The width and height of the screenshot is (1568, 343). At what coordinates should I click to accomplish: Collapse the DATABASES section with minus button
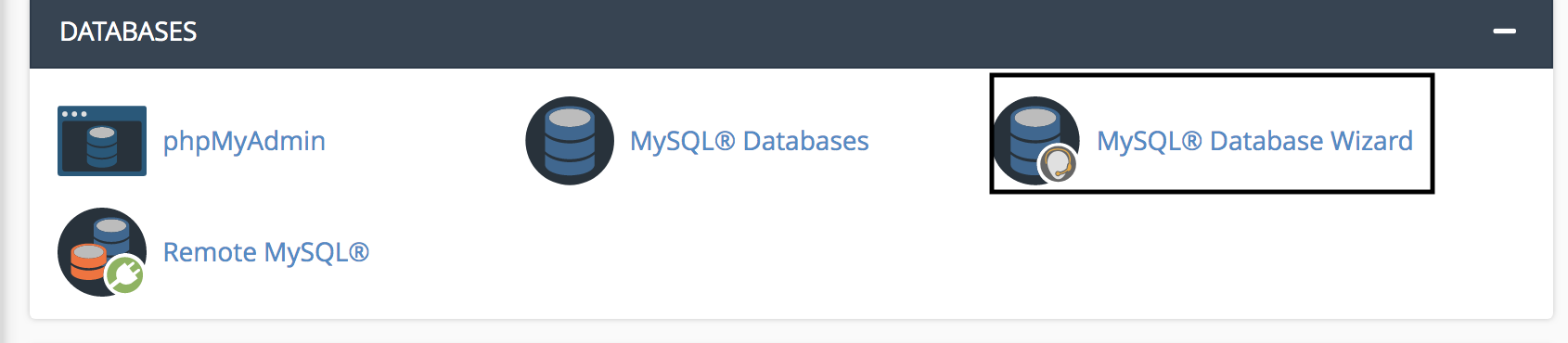[1505, 32]
